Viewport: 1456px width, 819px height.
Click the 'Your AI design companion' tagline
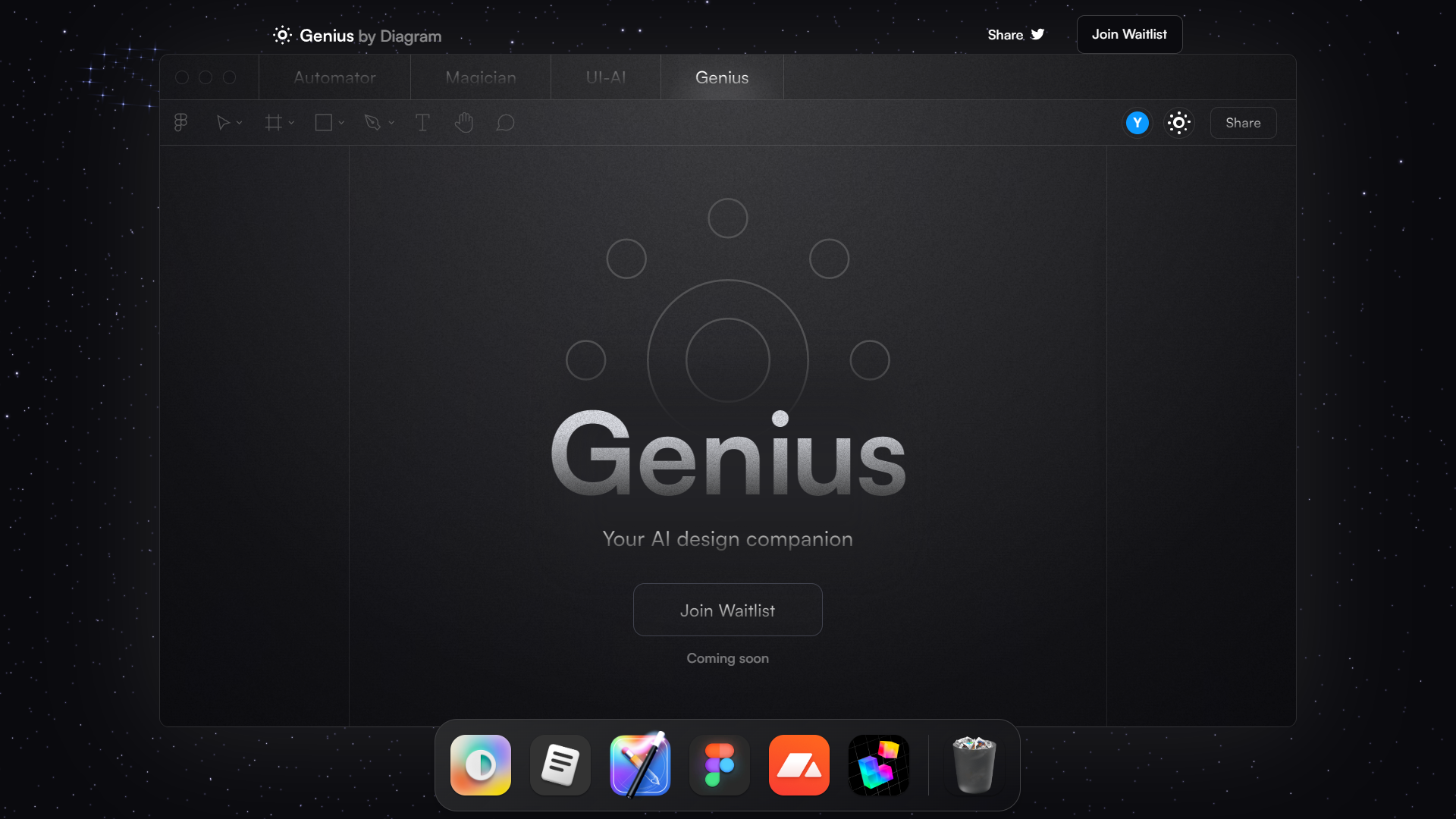[728, 539]
